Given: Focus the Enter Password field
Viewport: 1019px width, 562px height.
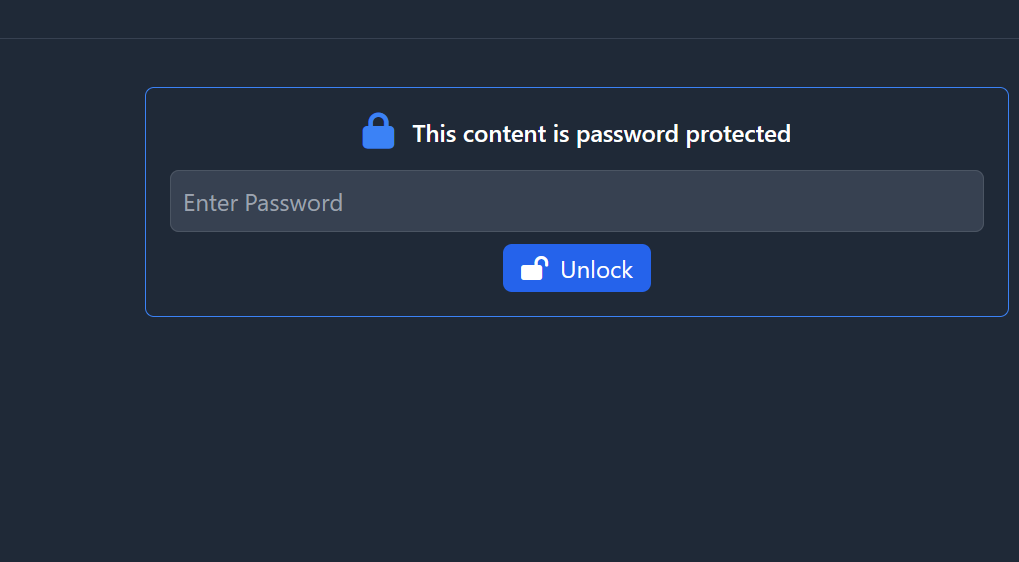Looking at the screenshot, I should pos(576,201).
